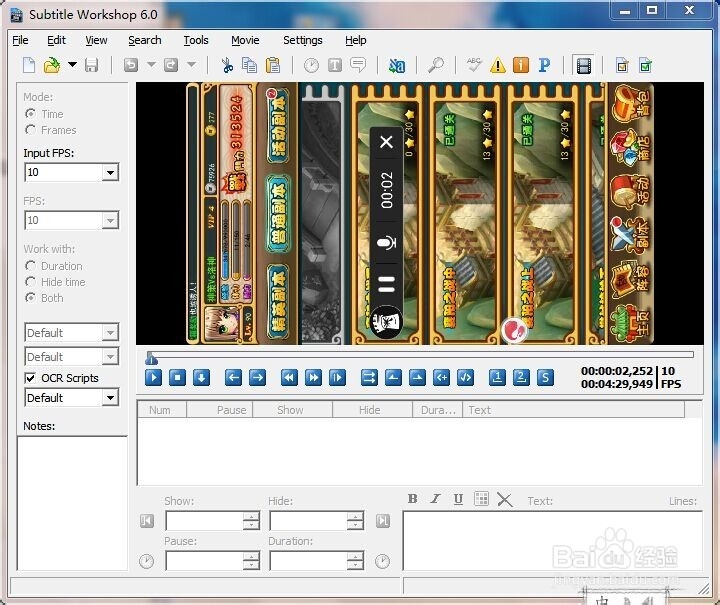Select the Time mode radio button

(30, 113)
